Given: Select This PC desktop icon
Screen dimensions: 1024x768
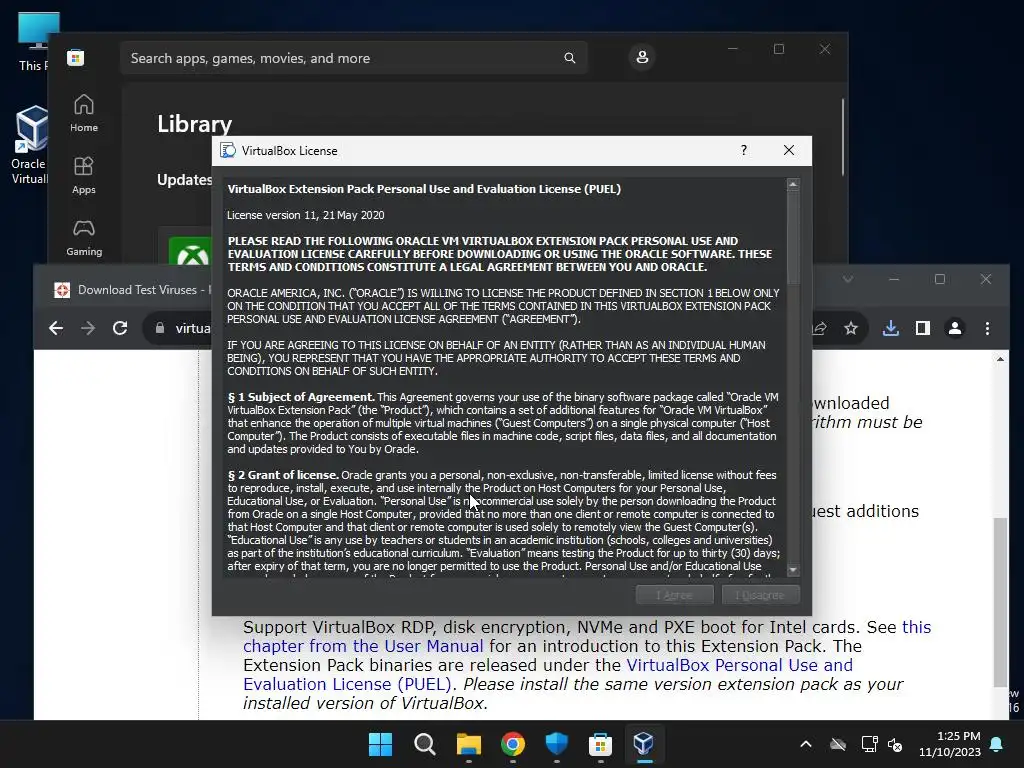Looking at the screenshot, I should point(34,42).
